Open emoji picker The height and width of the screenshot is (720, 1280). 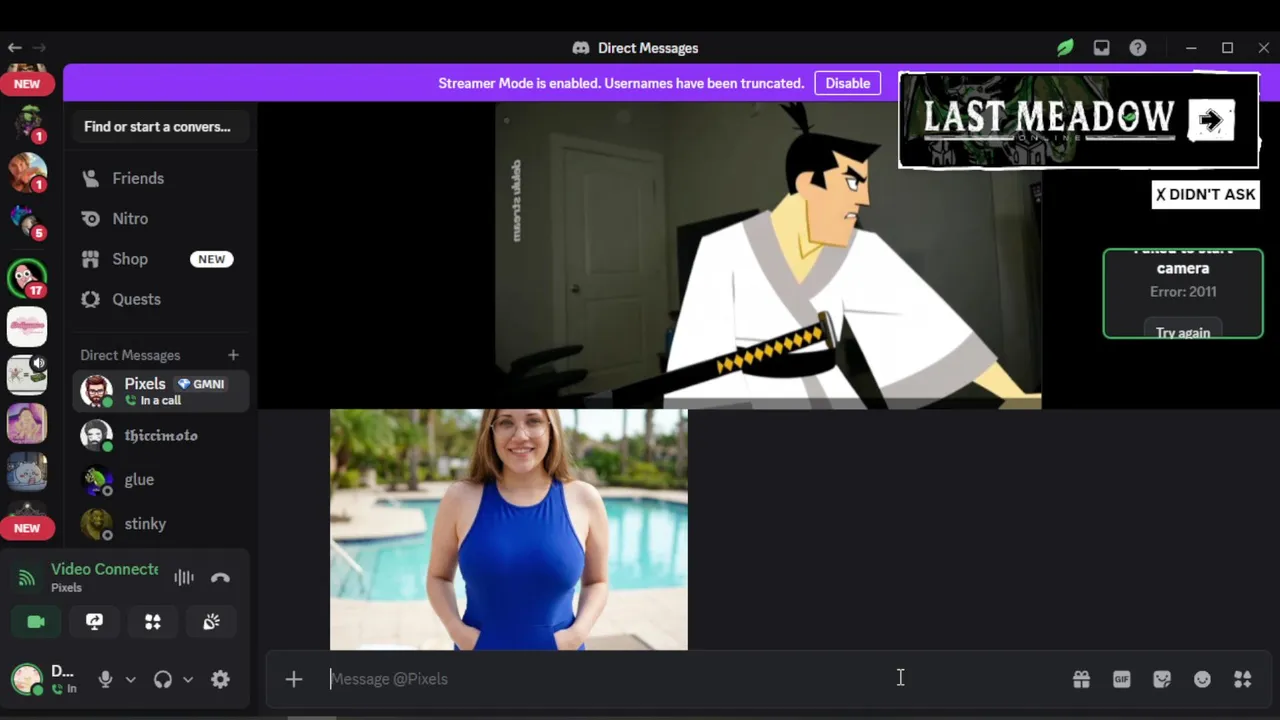(1202, 679)
